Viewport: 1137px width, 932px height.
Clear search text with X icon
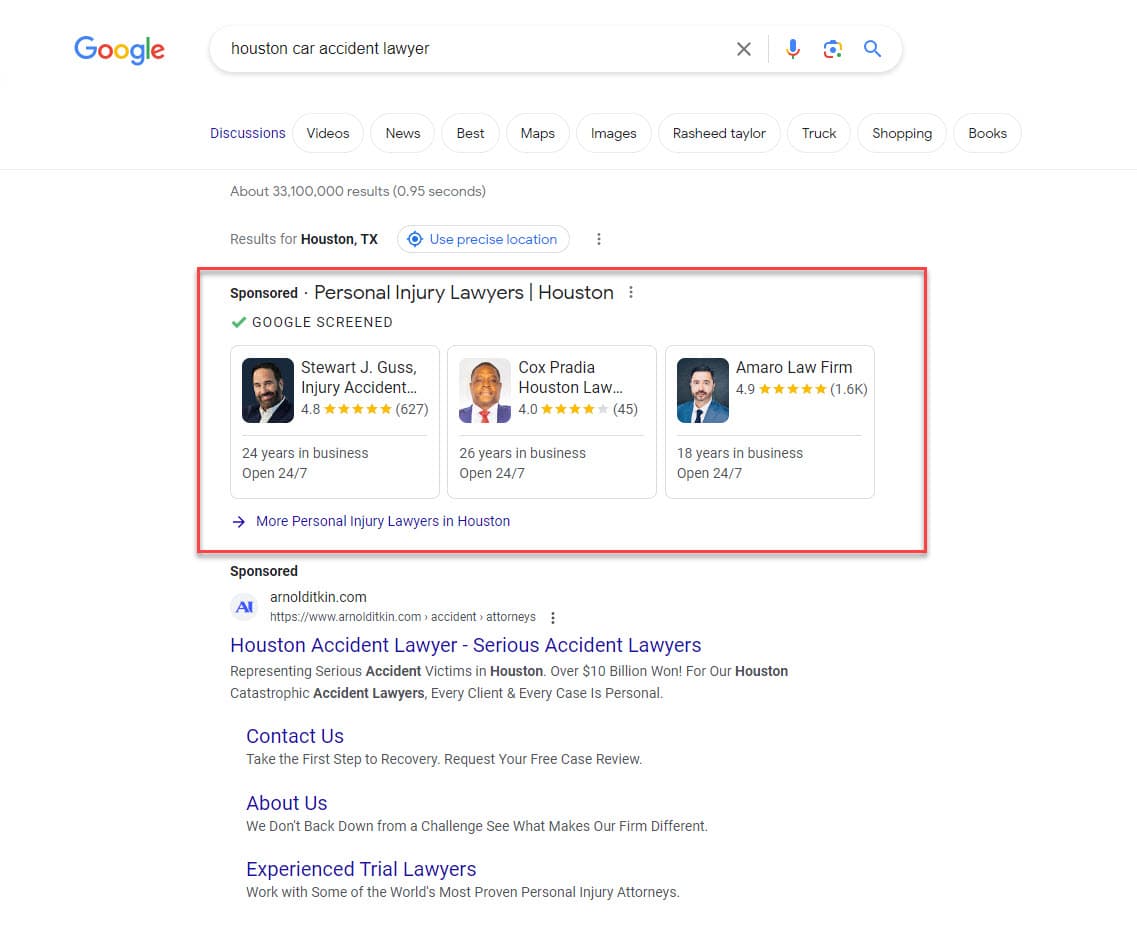(x=743, y=49)
